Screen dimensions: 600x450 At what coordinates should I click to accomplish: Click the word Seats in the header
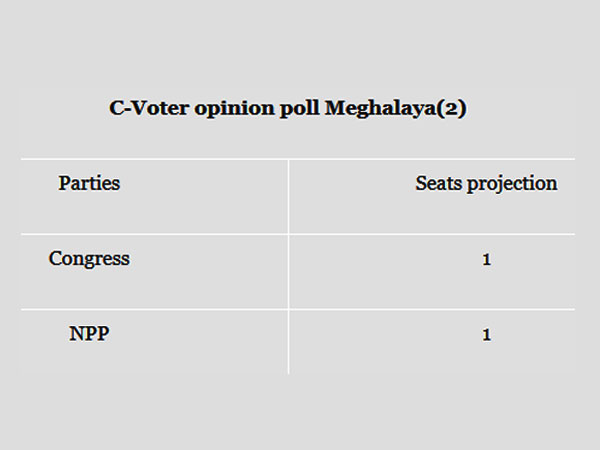point(438,183)
